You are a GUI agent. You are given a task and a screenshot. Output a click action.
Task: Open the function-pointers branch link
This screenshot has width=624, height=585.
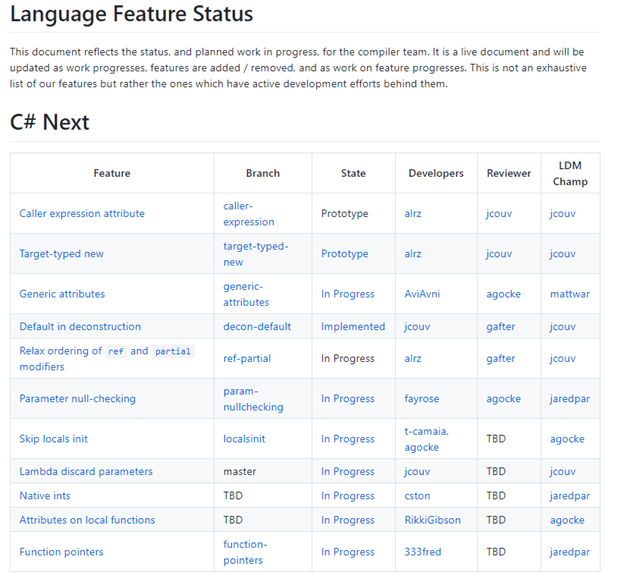click(245, 552)
